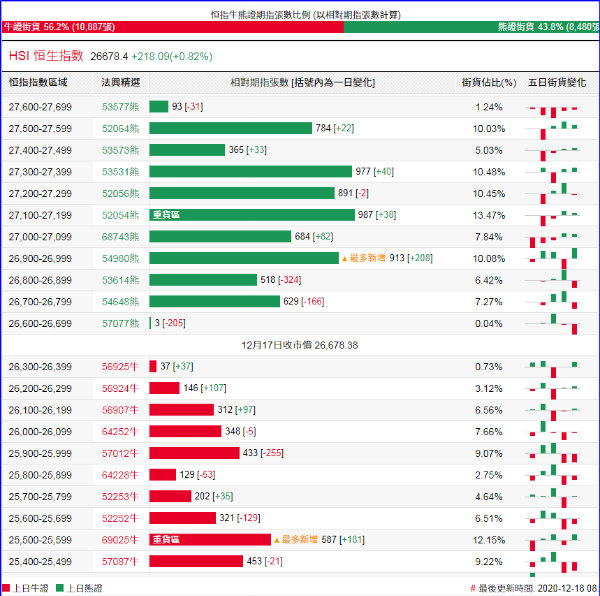This screenshot has height=596, width=600.
Task: Open bear certificate 54648熊 link
Action: (120, 302)
